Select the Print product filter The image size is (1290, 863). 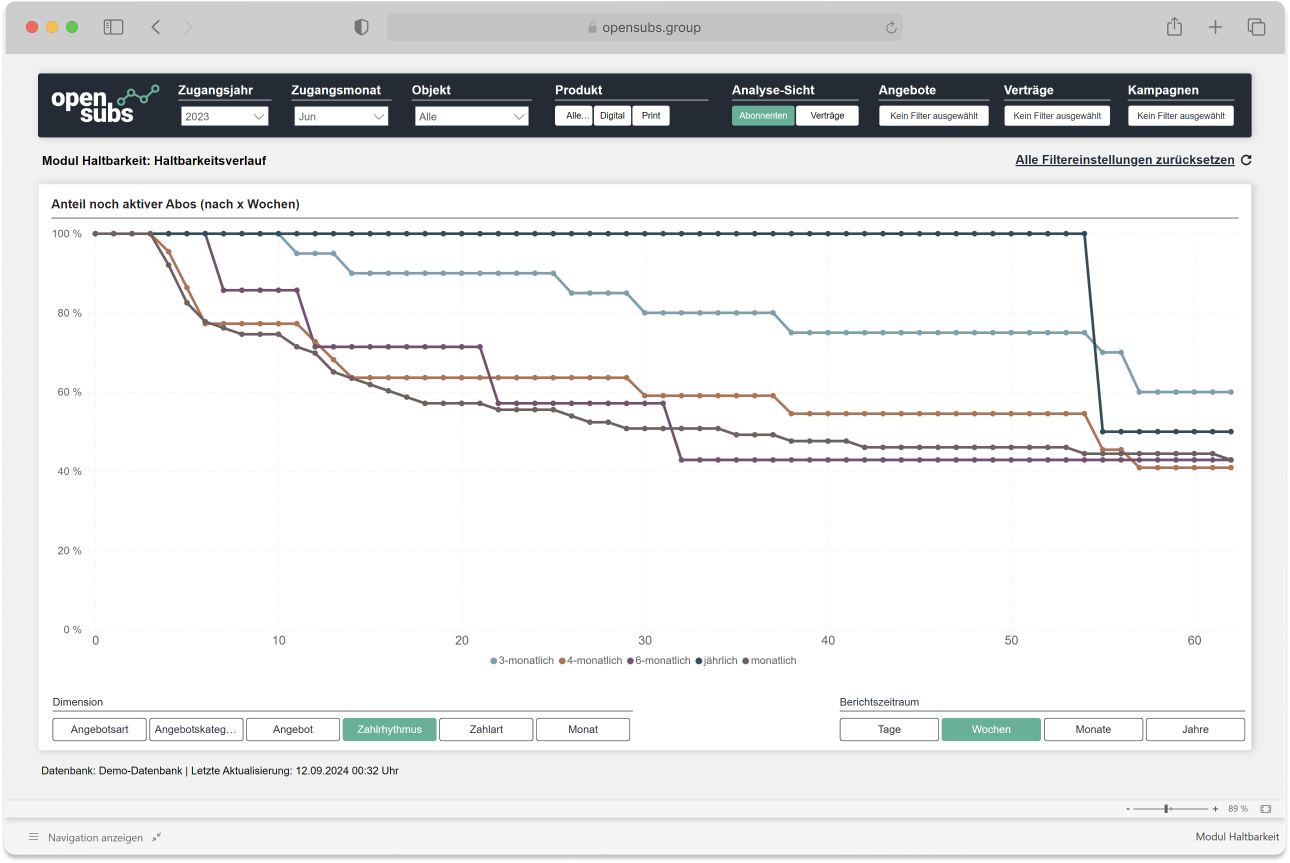coord(651,116)
